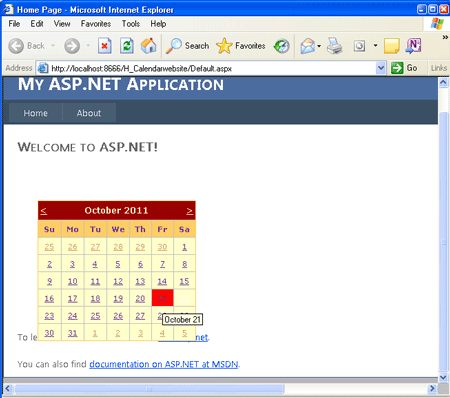The height and width of the screenshot is (398, 450).
Task: Click the highlighted red date 21
Action: coord(162,298)
